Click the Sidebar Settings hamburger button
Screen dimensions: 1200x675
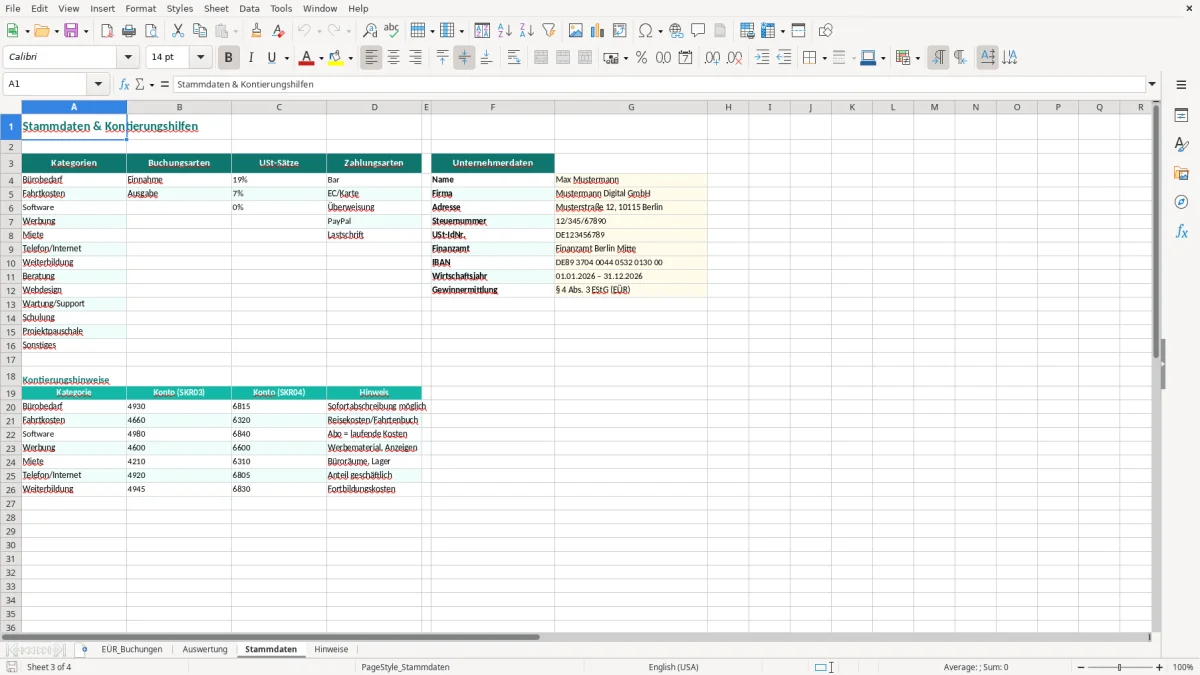[x=1181, y=87]
